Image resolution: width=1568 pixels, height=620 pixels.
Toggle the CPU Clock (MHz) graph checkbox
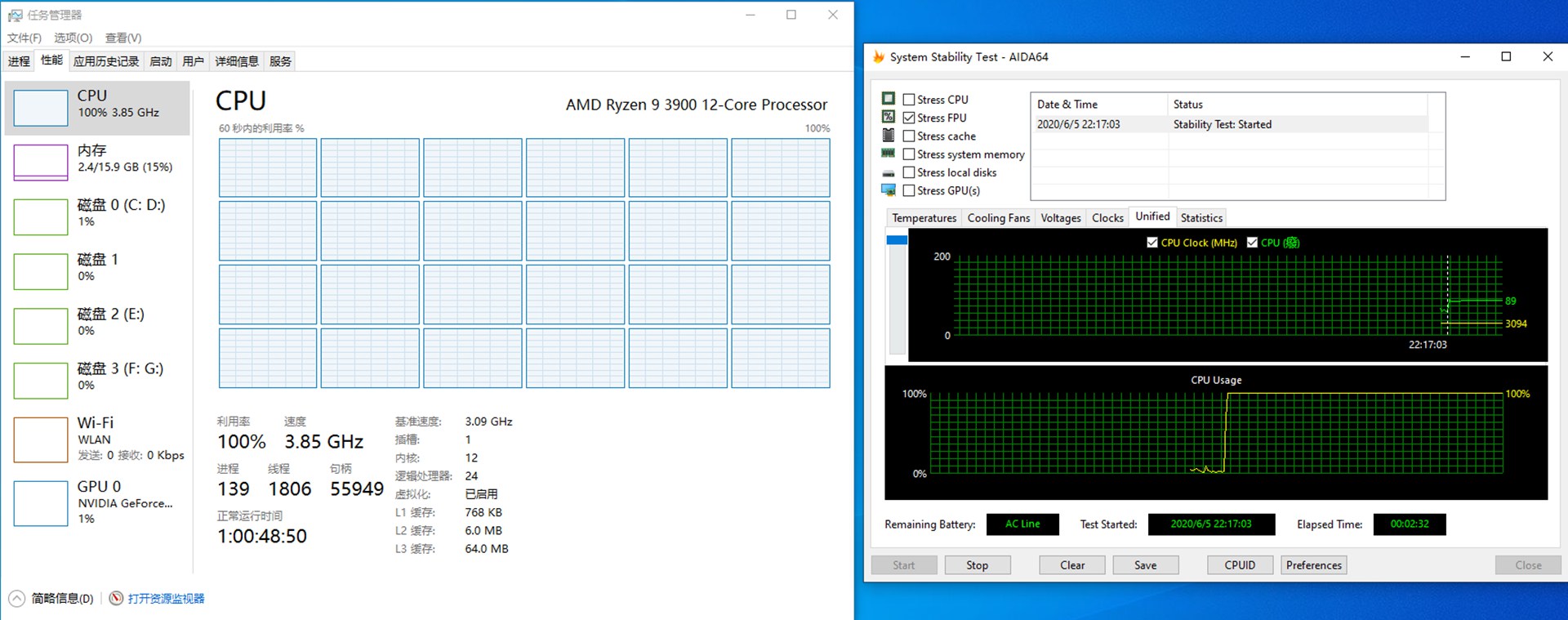[x=1152, y=243]
